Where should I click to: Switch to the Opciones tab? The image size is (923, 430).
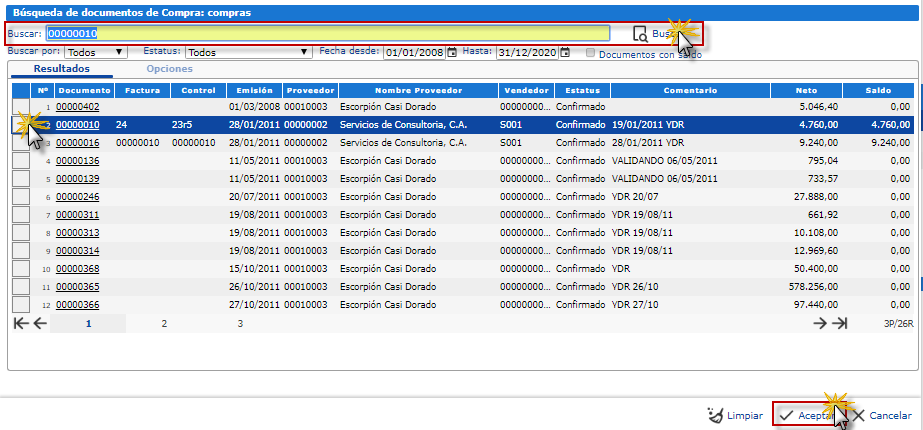169,69
